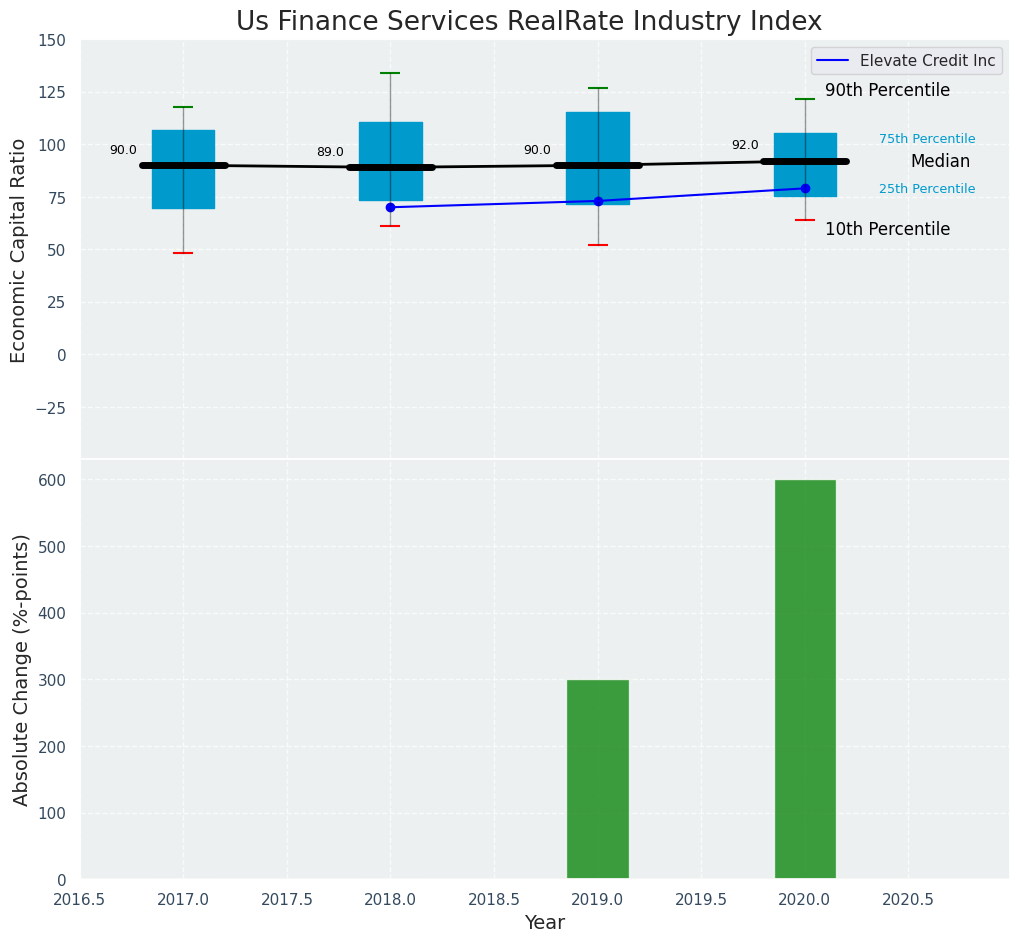Select the 2018 blue box plot
This screenshot has height=942, width=1019.
(x=390, y=140)
